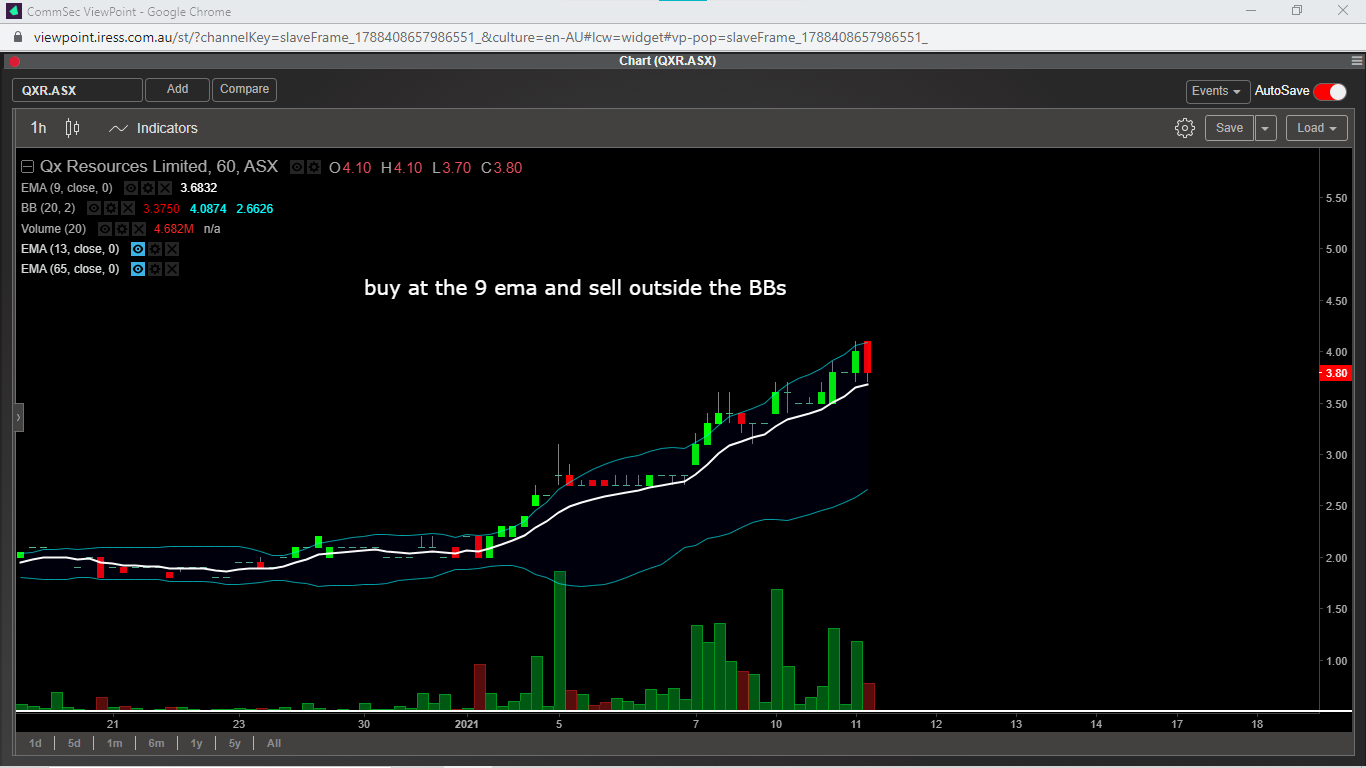Select the 6m time range
Image resolution: width=1366 pixels, height=768 pixels.
tap(156, 743)
